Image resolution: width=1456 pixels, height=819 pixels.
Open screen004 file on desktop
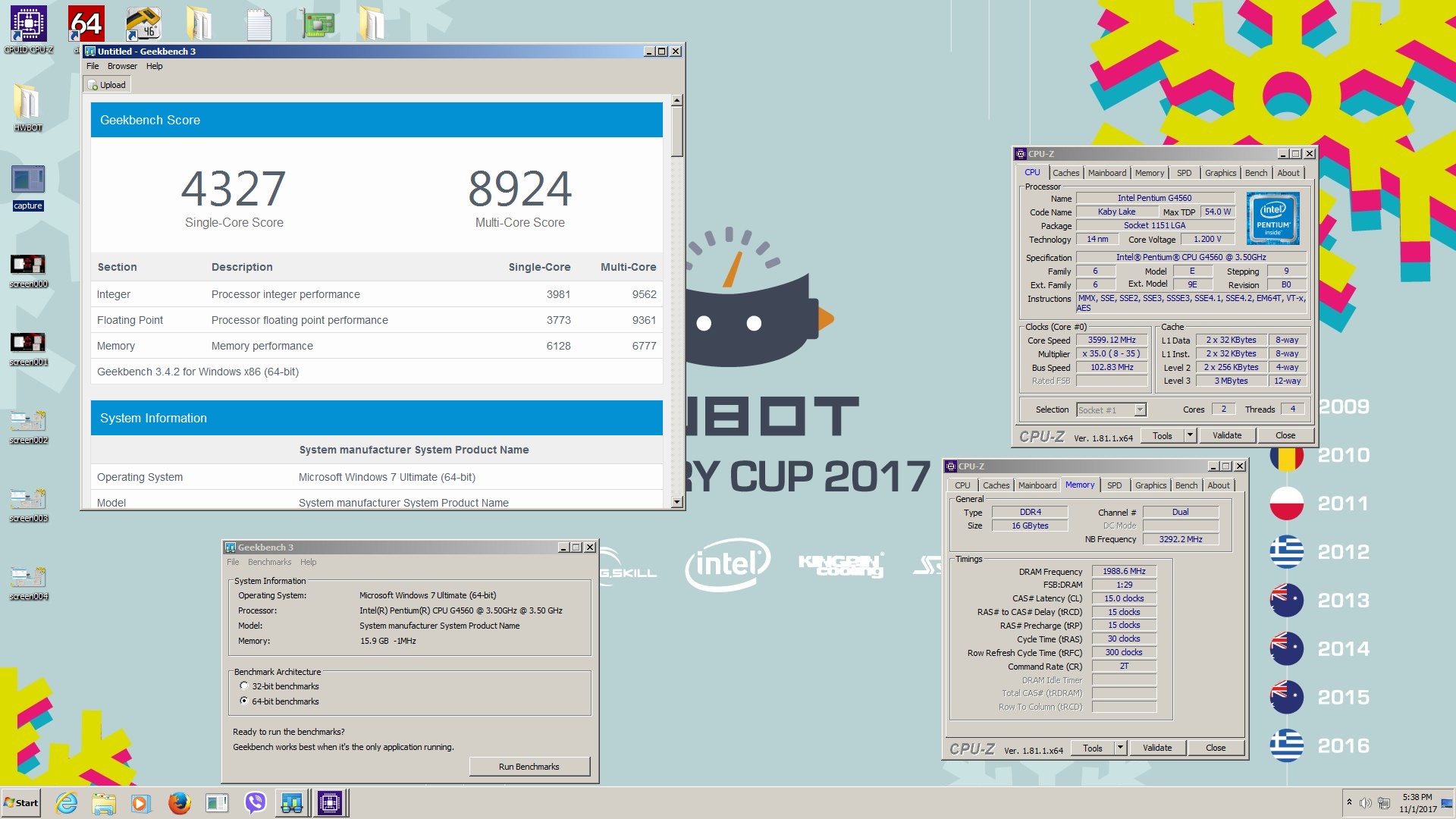coord(28,583)
